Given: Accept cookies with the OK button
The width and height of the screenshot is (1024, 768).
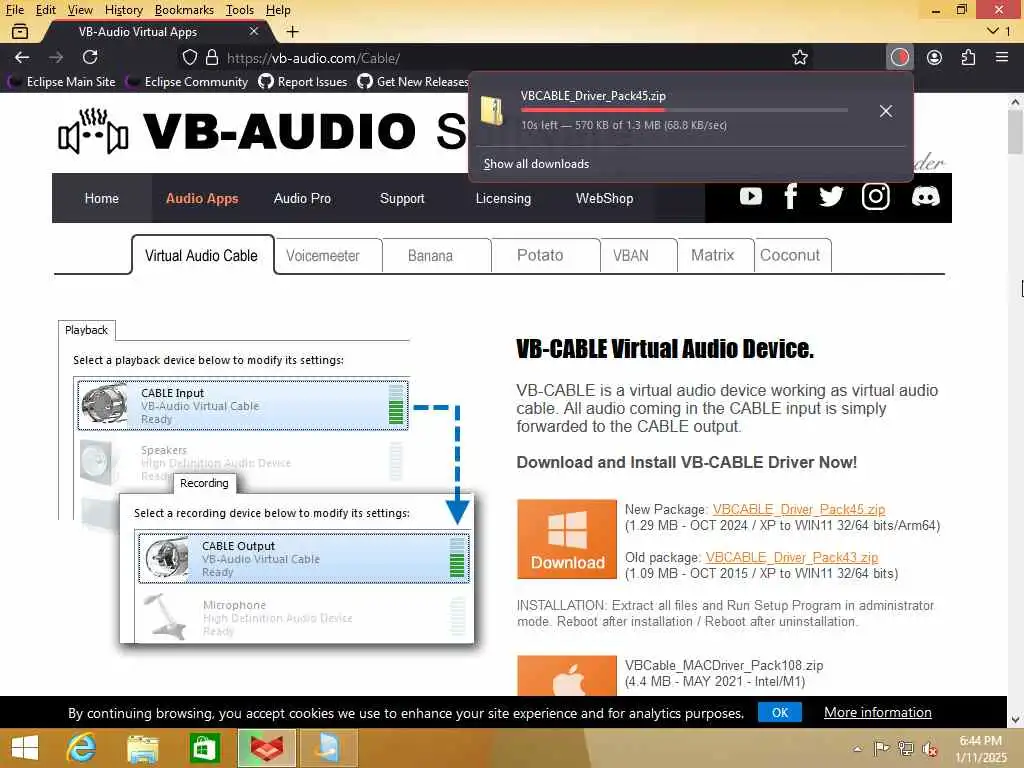Looking at the screenshot, I should click(x=780, y=712).
